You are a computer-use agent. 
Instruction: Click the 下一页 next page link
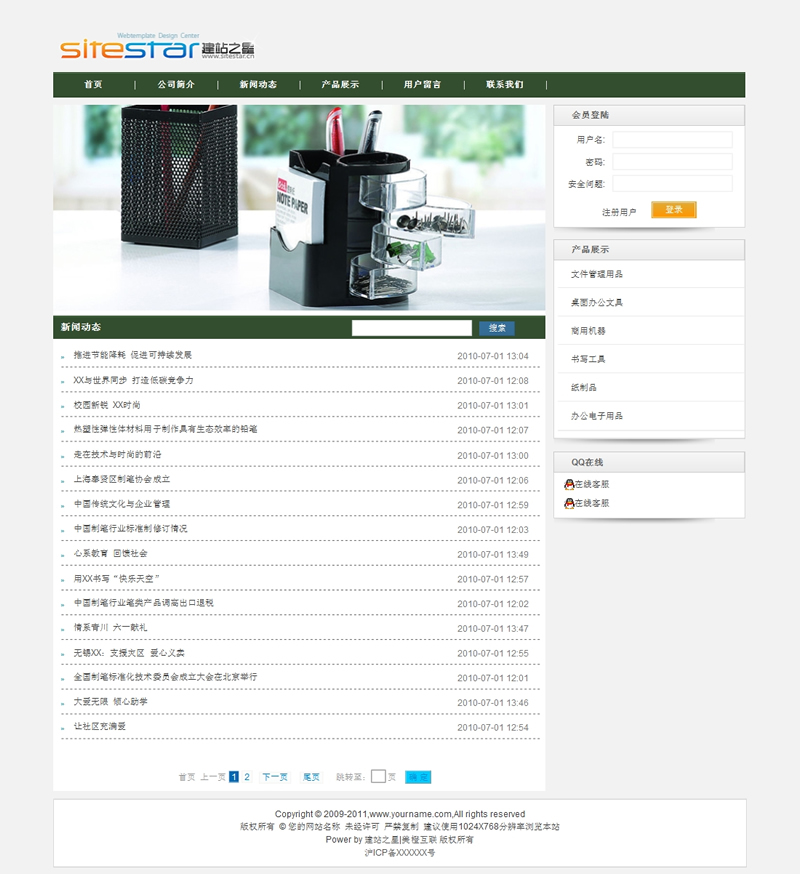pos(275,777)
